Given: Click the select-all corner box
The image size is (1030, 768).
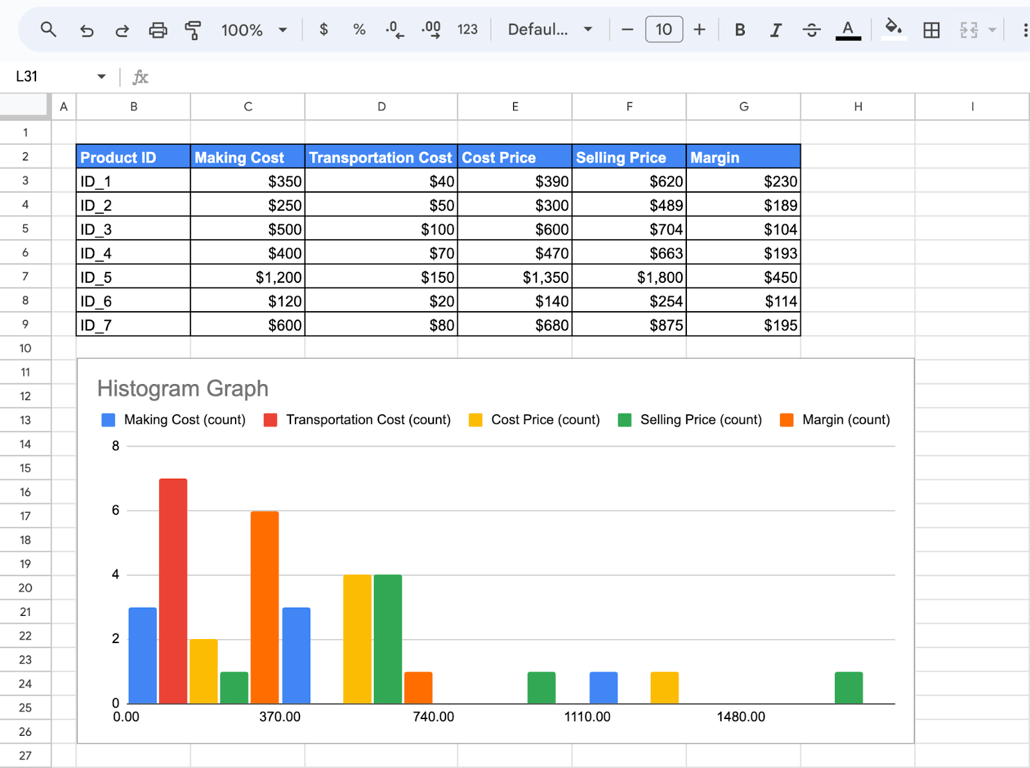Looking at the screenshot, I should [25, 106].
